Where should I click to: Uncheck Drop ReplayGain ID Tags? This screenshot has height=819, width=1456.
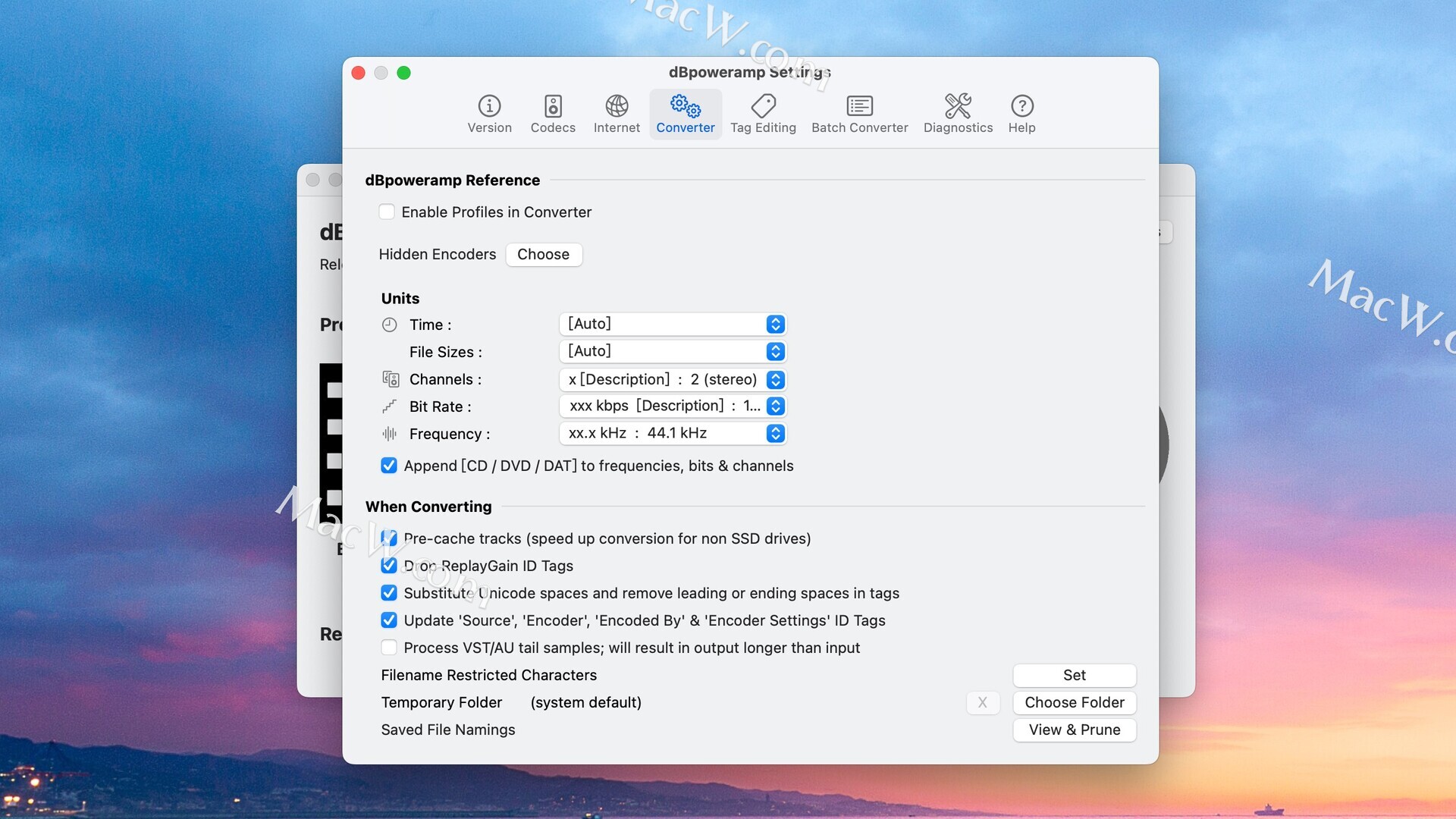(x=389, y=566)
